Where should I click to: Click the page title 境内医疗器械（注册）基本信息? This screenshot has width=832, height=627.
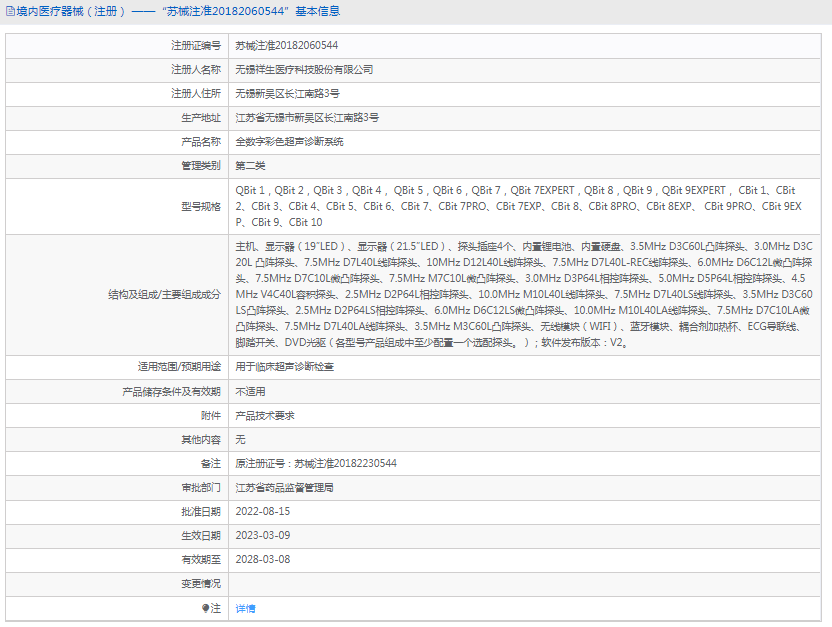coord(178,11)
